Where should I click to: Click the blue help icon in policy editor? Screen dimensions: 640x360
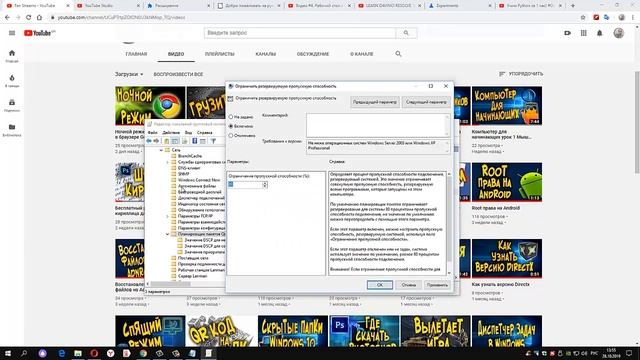tap(195, 141)
